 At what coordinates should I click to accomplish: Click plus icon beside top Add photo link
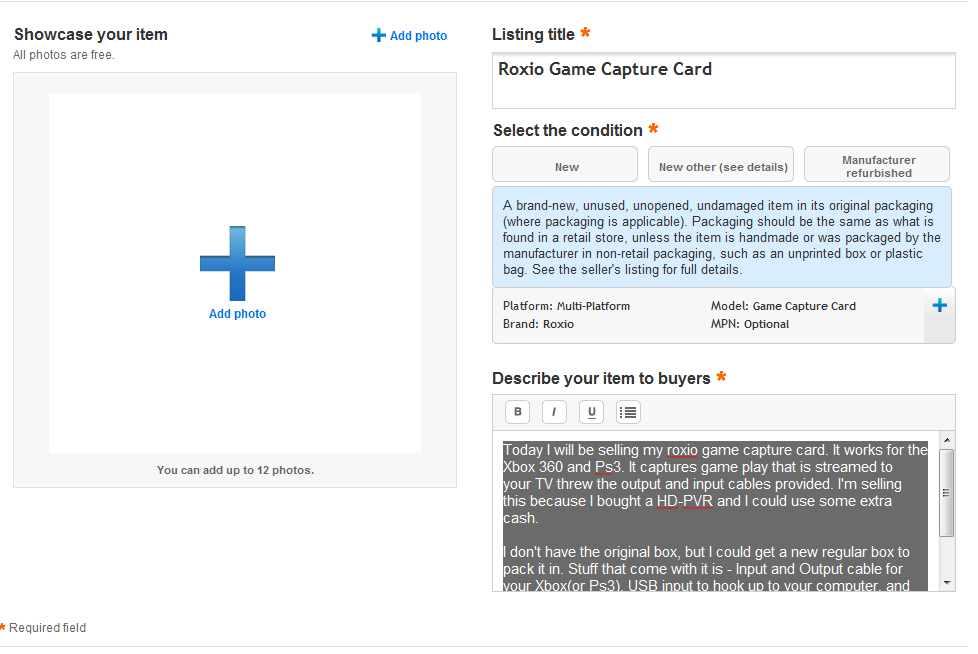pyautogui.click(x=378, y=35)
